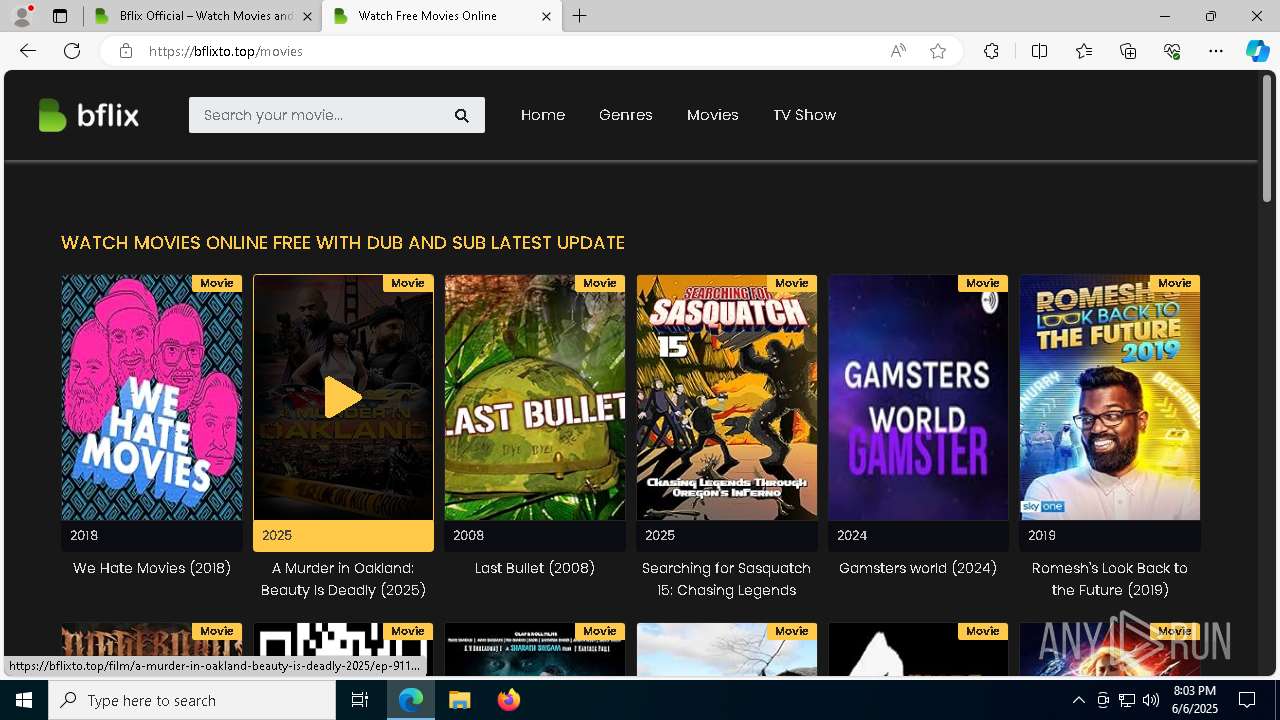Open Romesh's Look Back poster
This screenshot has height=720, width=1280.
click(1110, 397)
